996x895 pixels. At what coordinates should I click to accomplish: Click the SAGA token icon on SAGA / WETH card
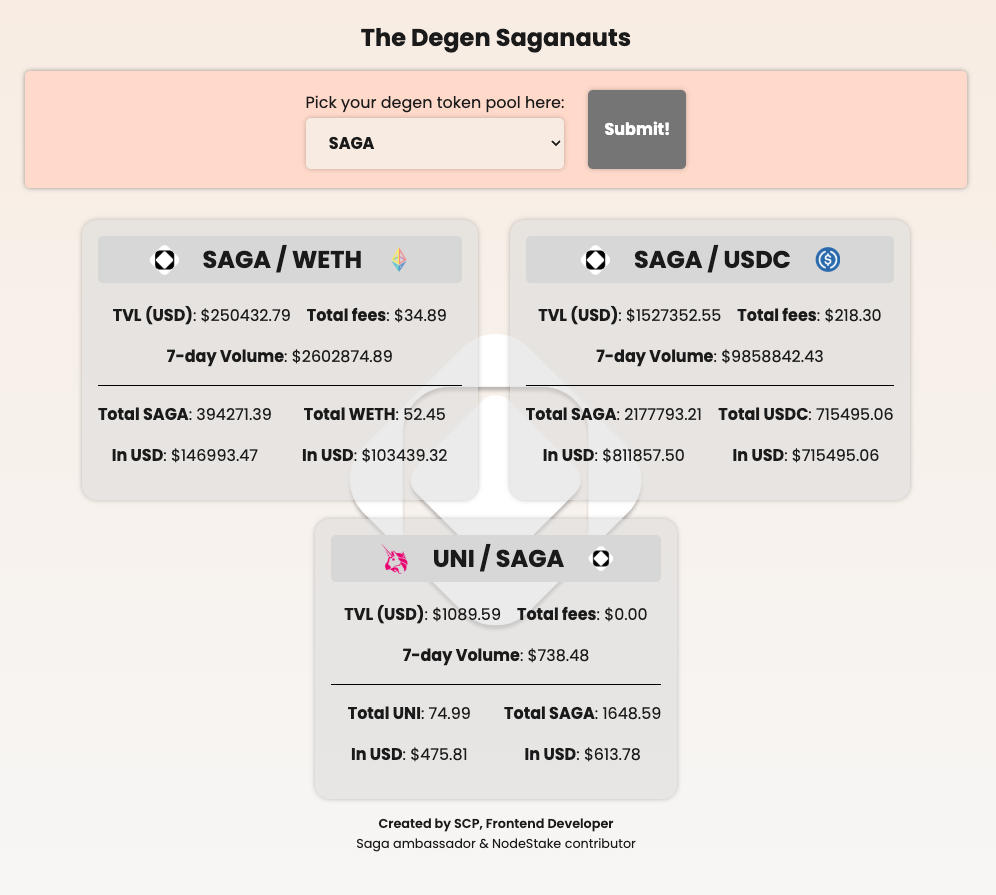click(166, 259)
